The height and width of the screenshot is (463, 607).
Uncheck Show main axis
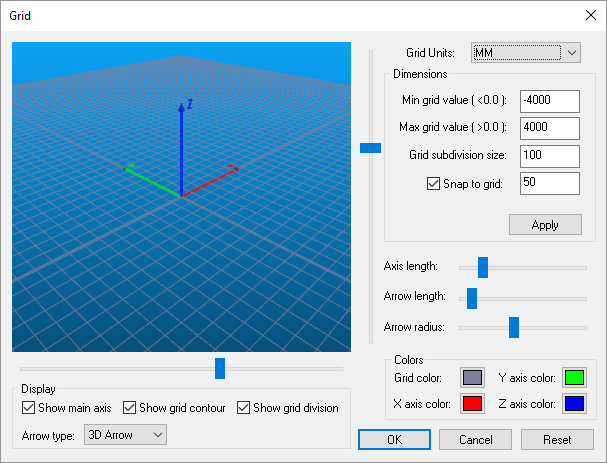[x=29, y=408]
